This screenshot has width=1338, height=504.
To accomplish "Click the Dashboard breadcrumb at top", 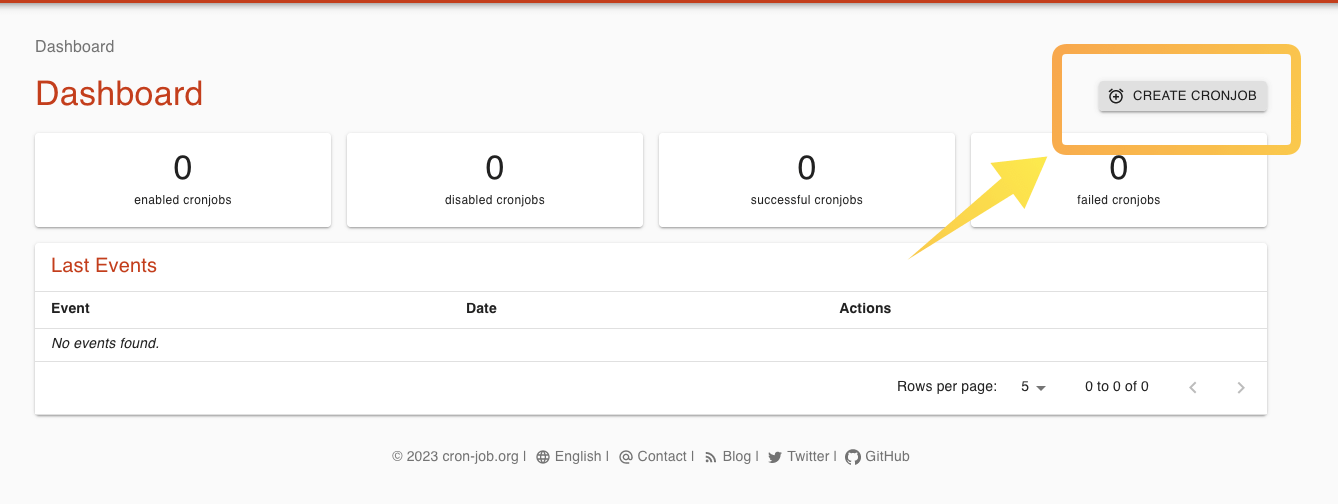I will tap(75, 46).
